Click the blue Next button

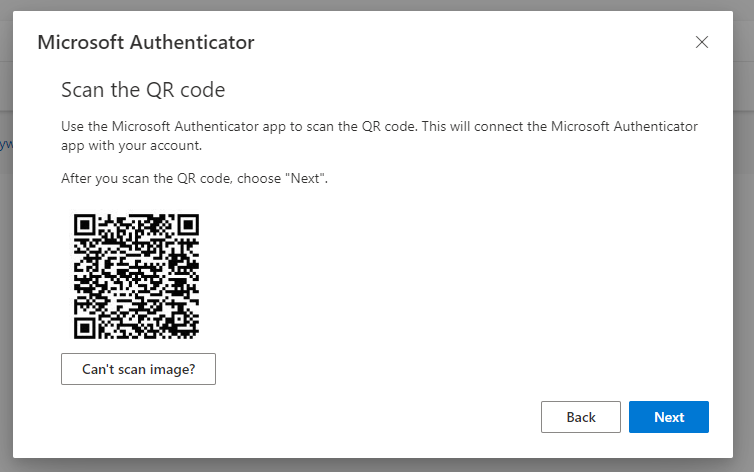[668, 417]
